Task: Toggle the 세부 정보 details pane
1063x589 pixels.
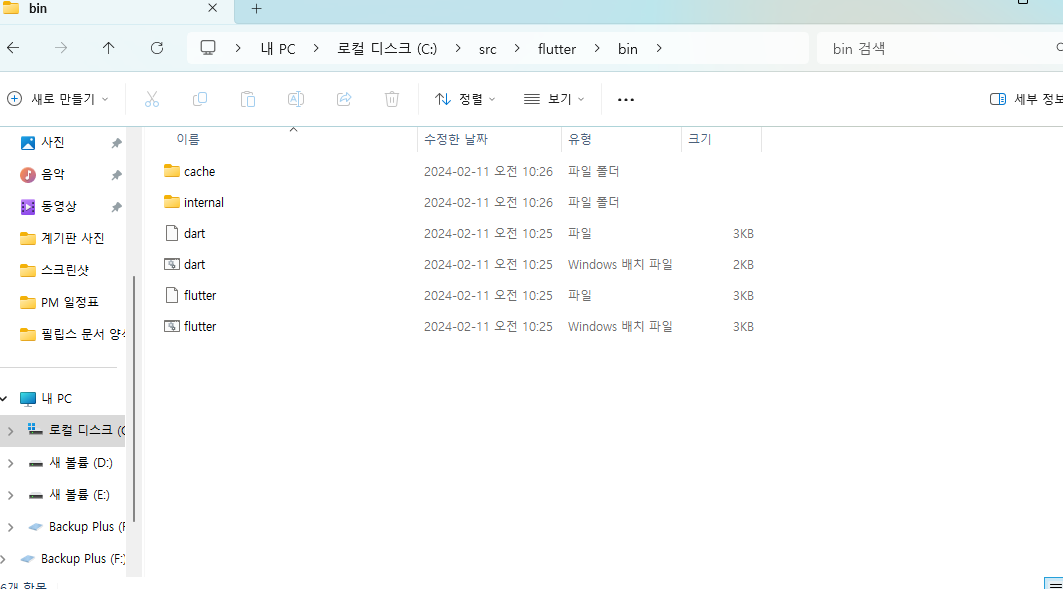Action: [1026, 100]
